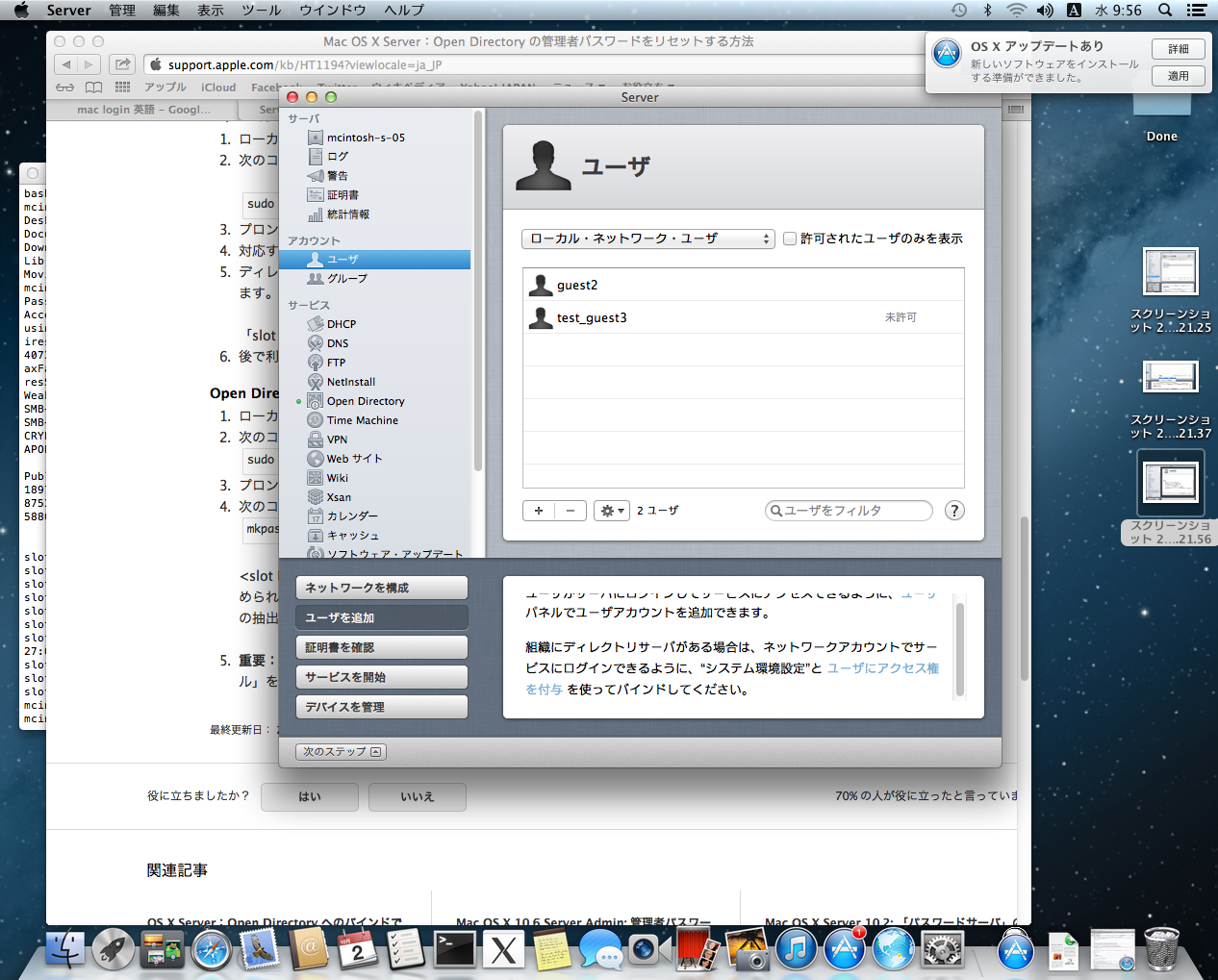Open the Xsan service
The width and height of the screenshot is (1218, 980).
click(x=329, y=497)
